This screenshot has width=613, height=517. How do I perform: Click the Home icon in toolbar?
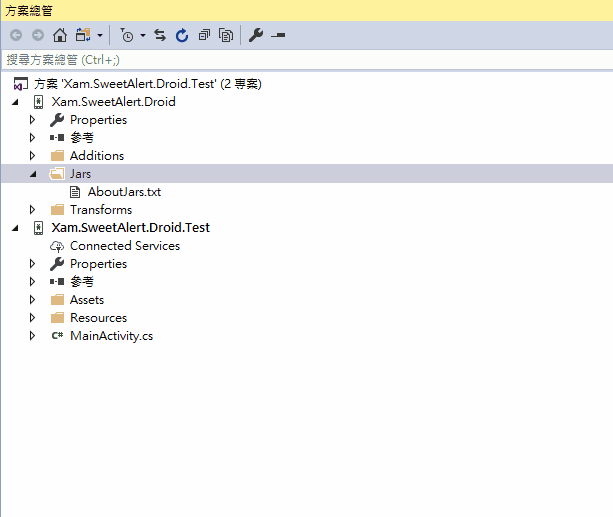[x=60, y=35]
